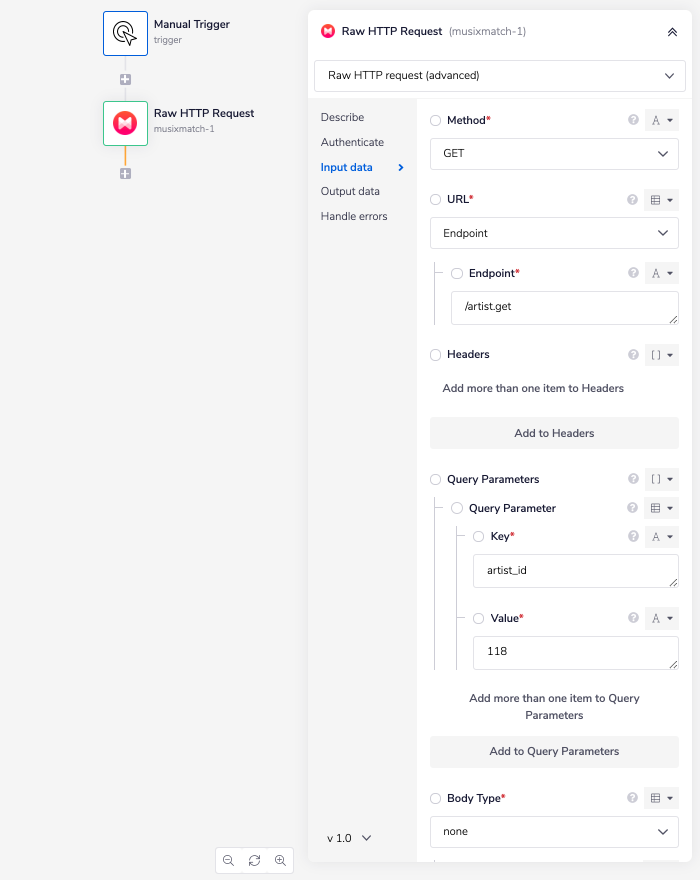Open the Body Type none dropdown
Image resolution: width=700 pixels, height=880 pixels.
pos(554,831)
